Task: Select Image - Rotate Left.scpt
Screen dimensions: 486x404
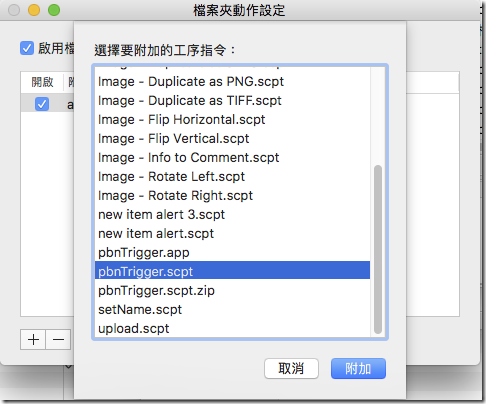Action: [232, 176]
